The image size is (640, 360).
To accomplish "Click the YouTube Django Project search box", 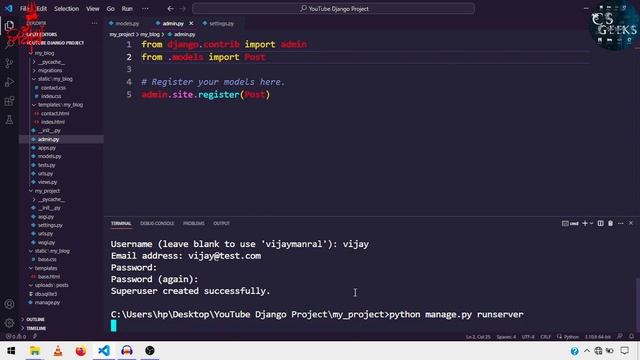I will (x=333, y=9).
